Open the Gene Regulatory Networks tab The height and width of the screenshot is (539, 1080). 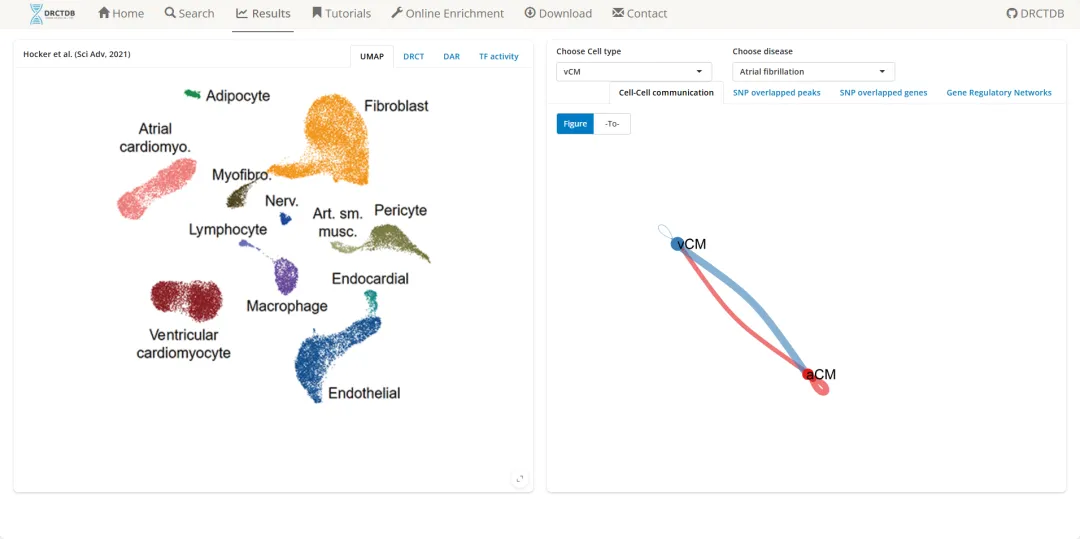click(998, 93)
